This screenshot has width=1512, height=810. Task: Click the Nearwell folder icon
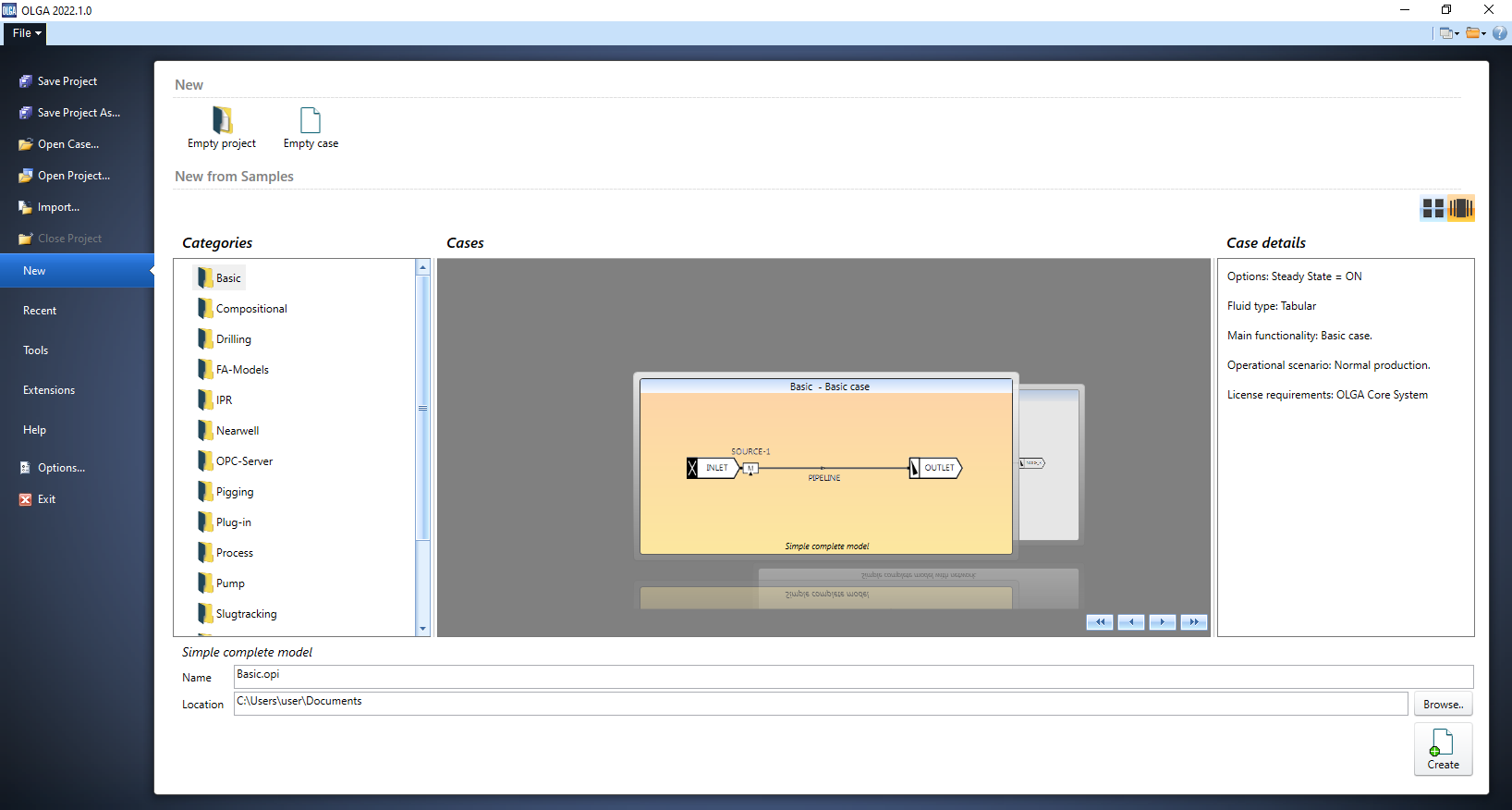[x=205, y=430]
